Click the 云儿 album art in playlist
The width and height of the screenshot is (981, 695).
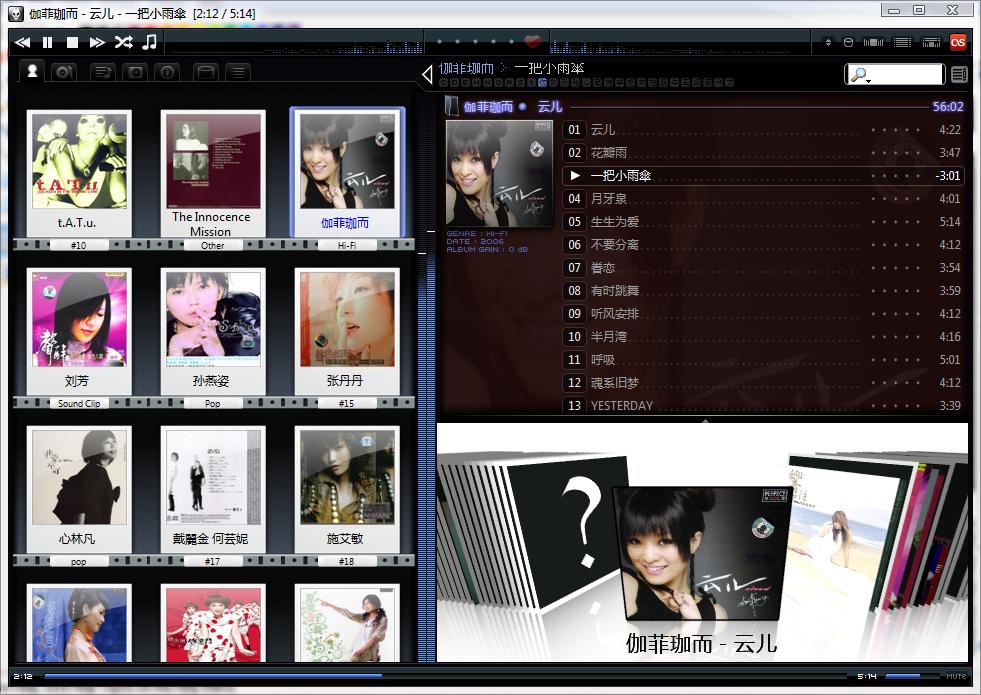click(x=499, y=173)
